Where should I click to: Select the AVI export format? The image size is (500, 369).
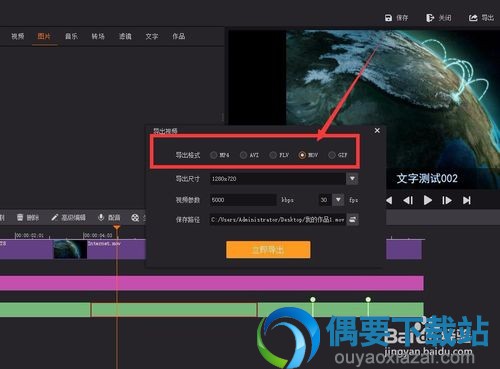(243, 155)
